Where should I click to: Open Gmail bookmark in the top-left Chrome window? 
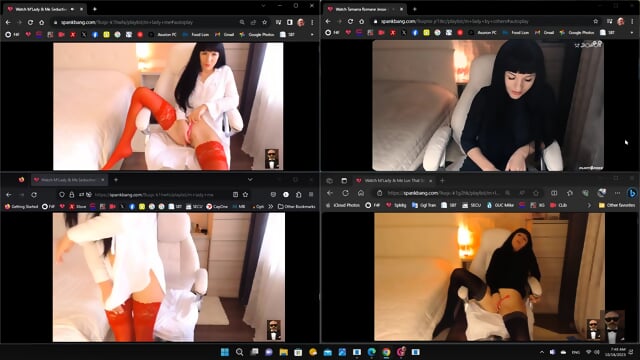224,34
